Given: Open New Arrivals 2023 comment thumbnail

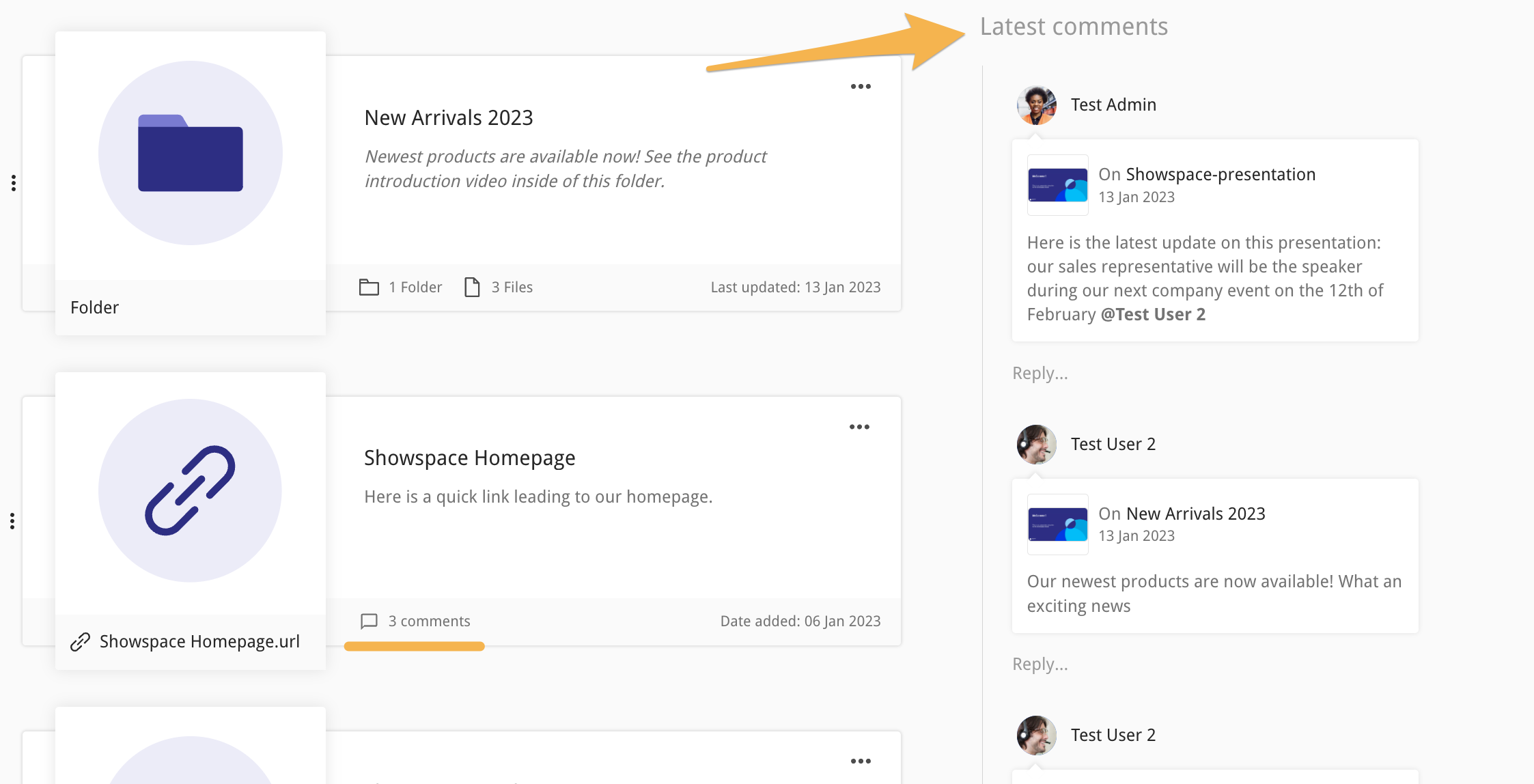Looking at the screenshot, I should click(1057, 524).
